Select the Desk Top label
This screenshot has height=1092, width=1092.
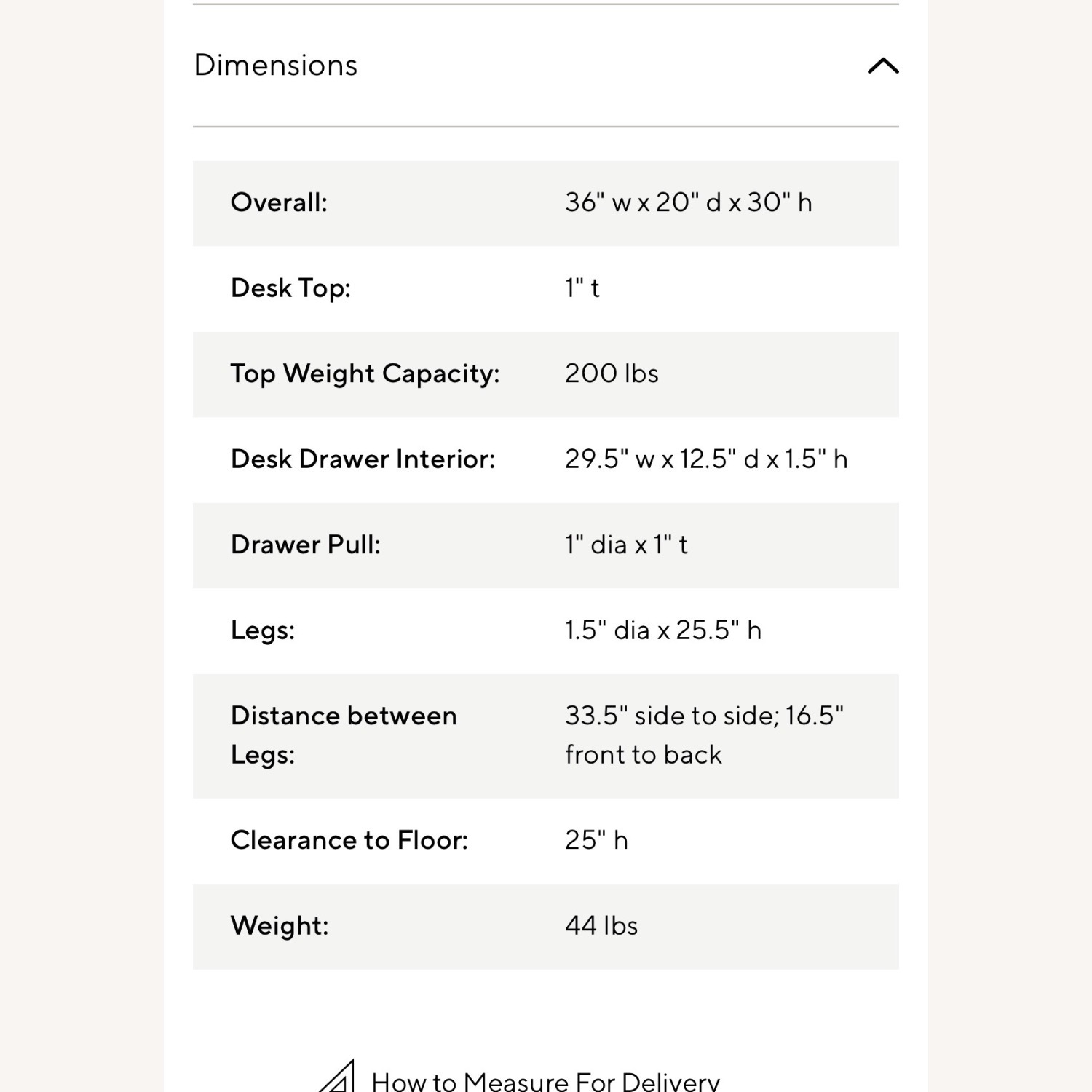tap(290, 288)
